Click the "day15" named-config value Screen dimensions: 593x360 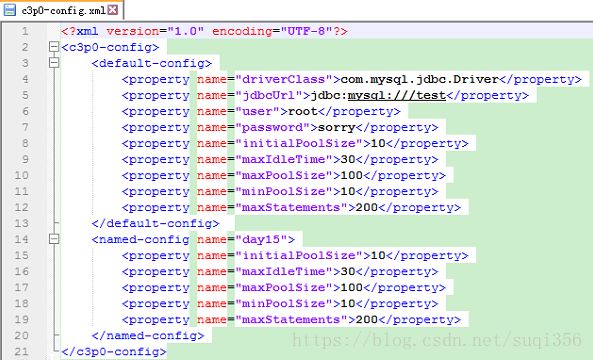261,239
